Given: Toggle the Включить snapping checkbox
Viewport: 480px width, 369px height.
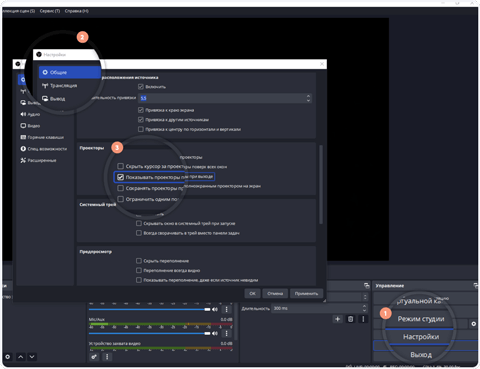Looking at the screenshot, I should (x=140, y=87).
